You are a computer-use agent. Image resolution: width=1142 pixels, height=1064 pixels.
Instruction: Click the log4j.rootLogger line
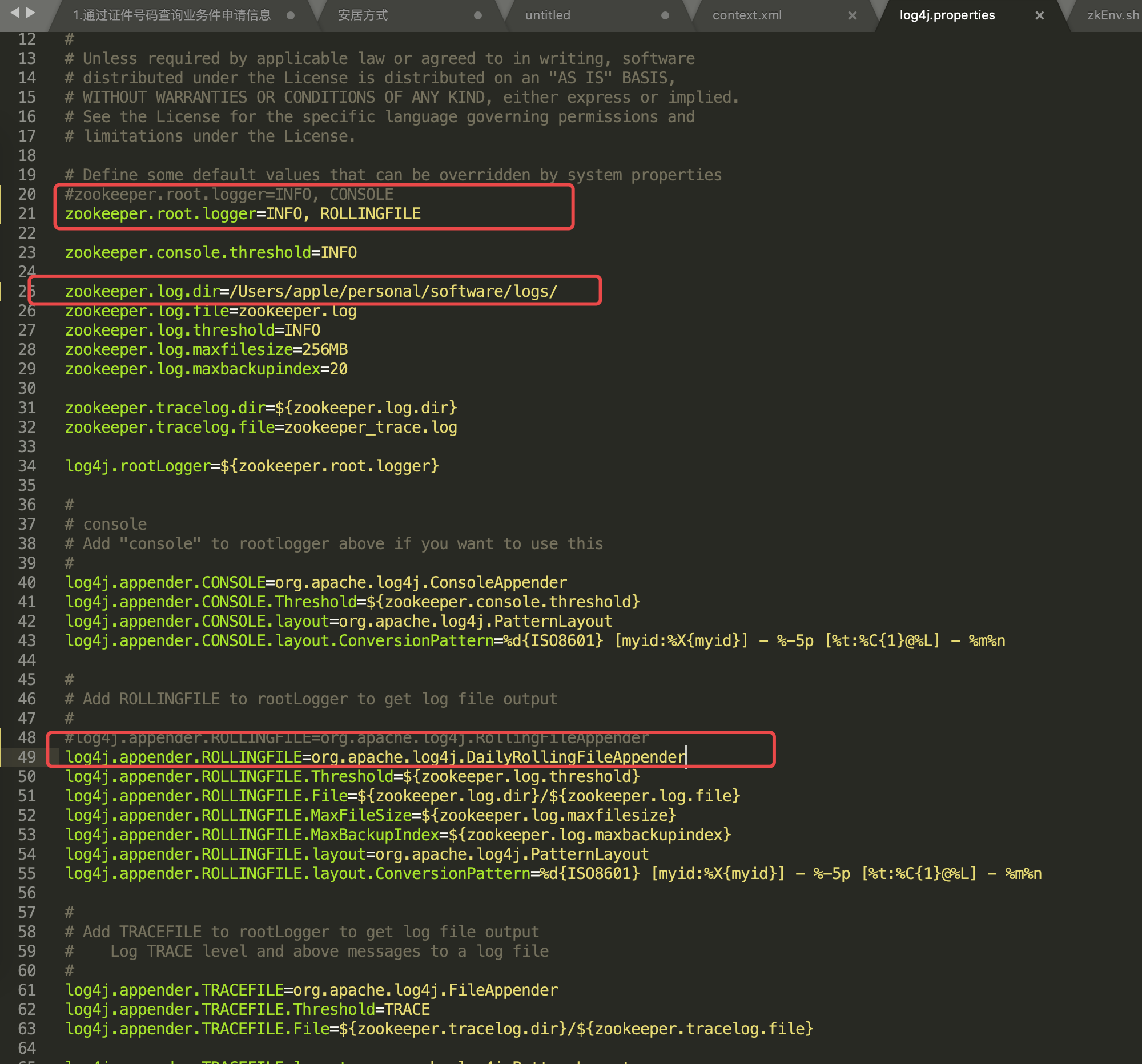(252, 466)
